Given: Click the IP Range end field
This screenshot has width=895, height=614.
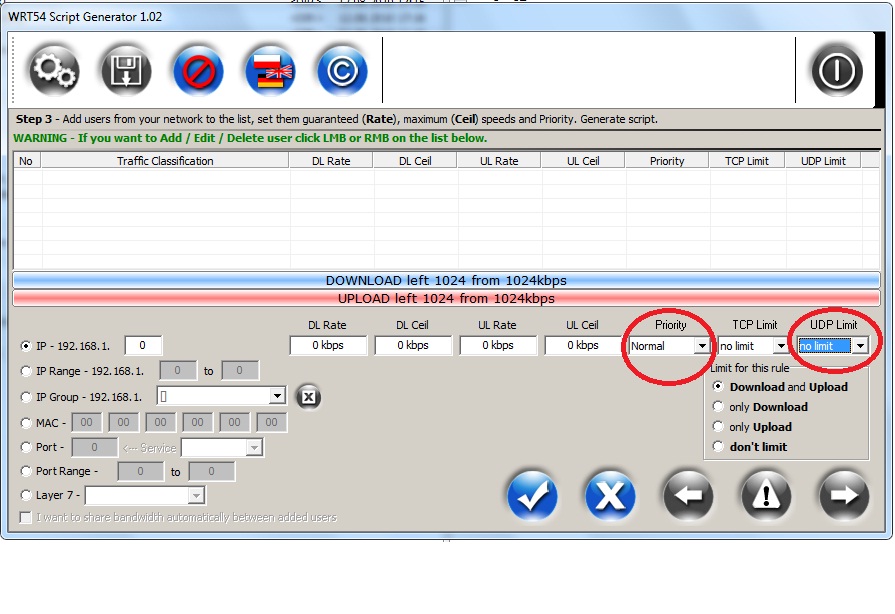Looking at the screenshot, I should pos(240,370).
